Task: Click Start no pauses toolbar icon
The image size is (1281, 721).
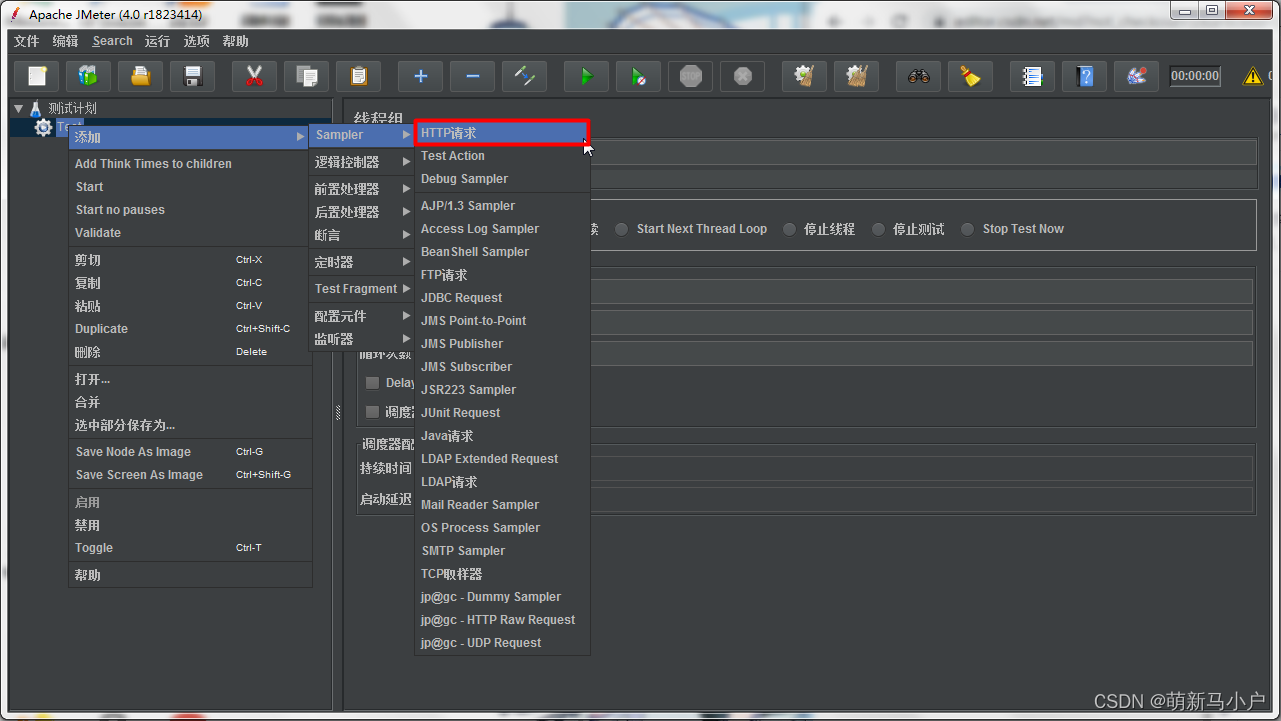Action: 638,76
